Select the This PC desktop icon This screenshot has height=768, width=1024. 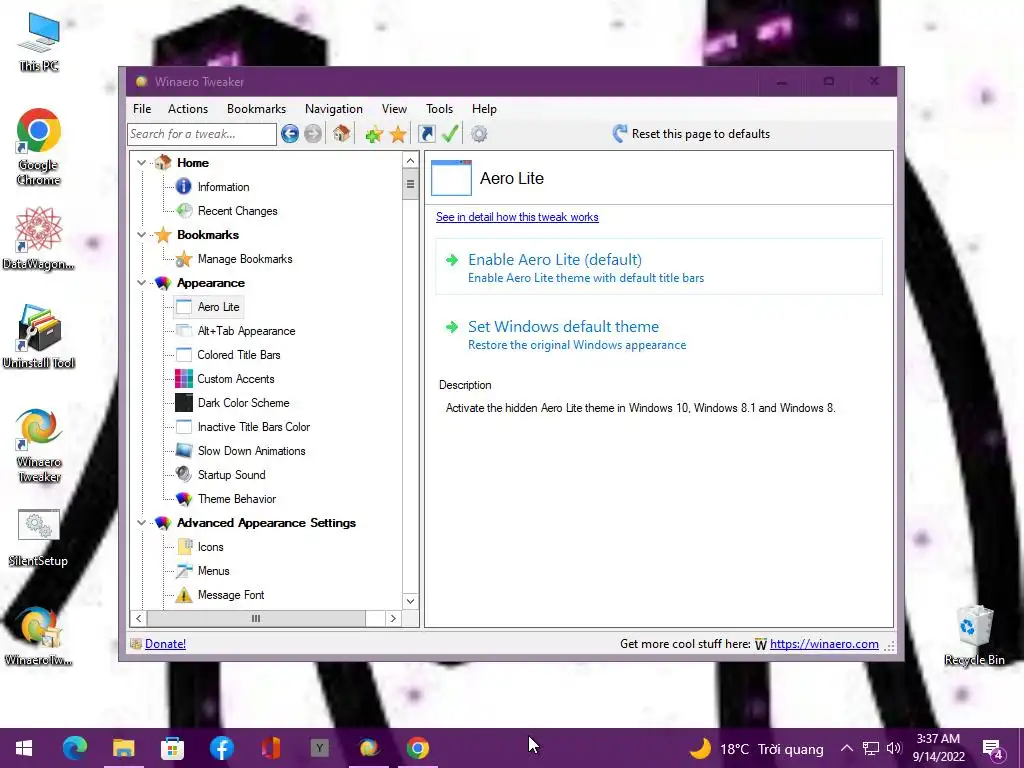39,42
